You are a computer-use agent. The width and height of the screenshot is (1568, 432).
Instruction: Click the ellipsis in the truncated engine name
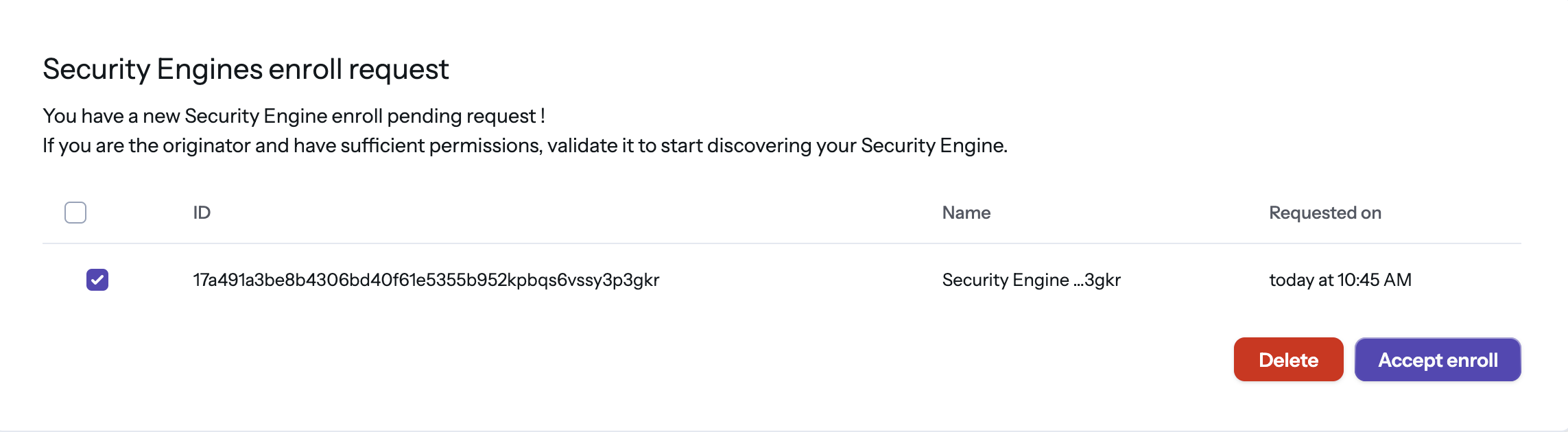1078,281
